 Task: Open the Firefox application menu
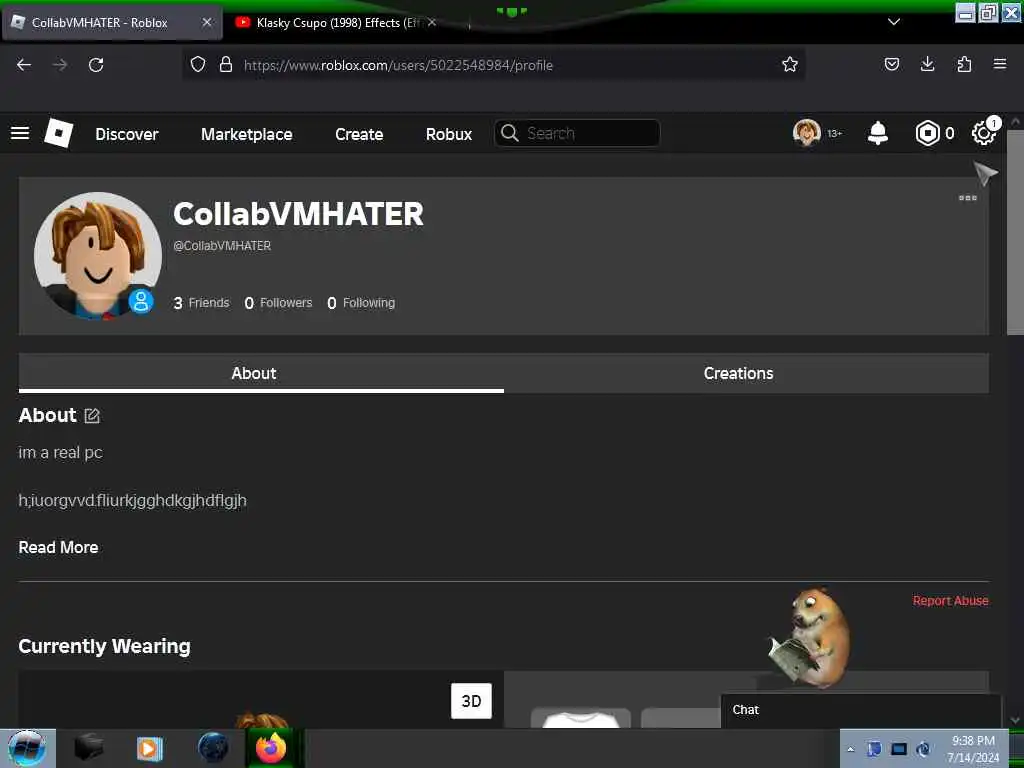point(1000,64)
